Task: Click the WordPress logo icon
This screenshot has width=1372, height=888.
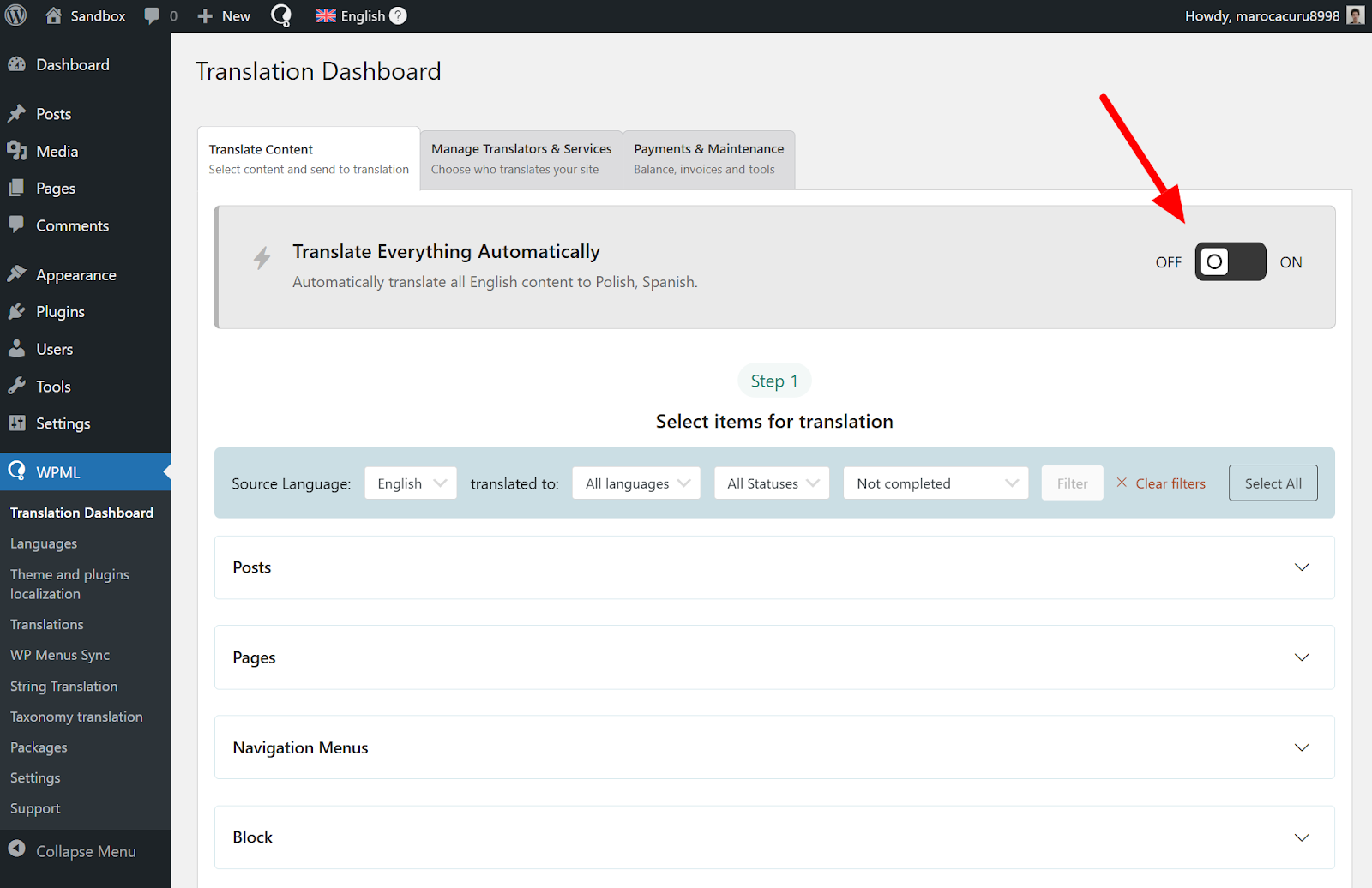Action: 15,15
